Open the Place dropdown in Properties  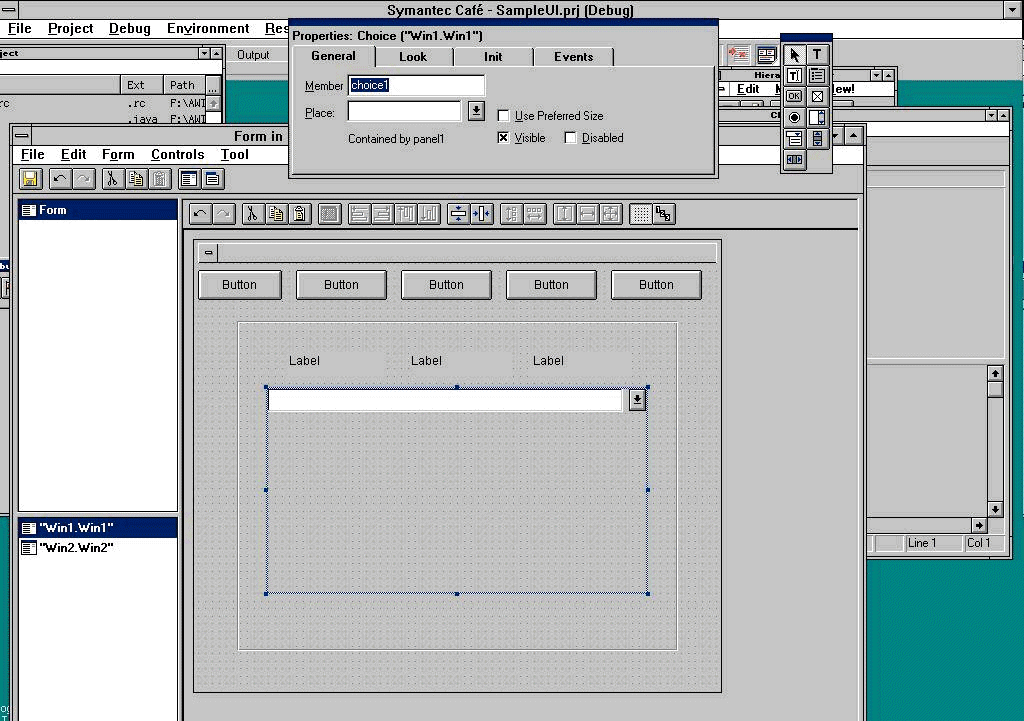pos(476,111)
